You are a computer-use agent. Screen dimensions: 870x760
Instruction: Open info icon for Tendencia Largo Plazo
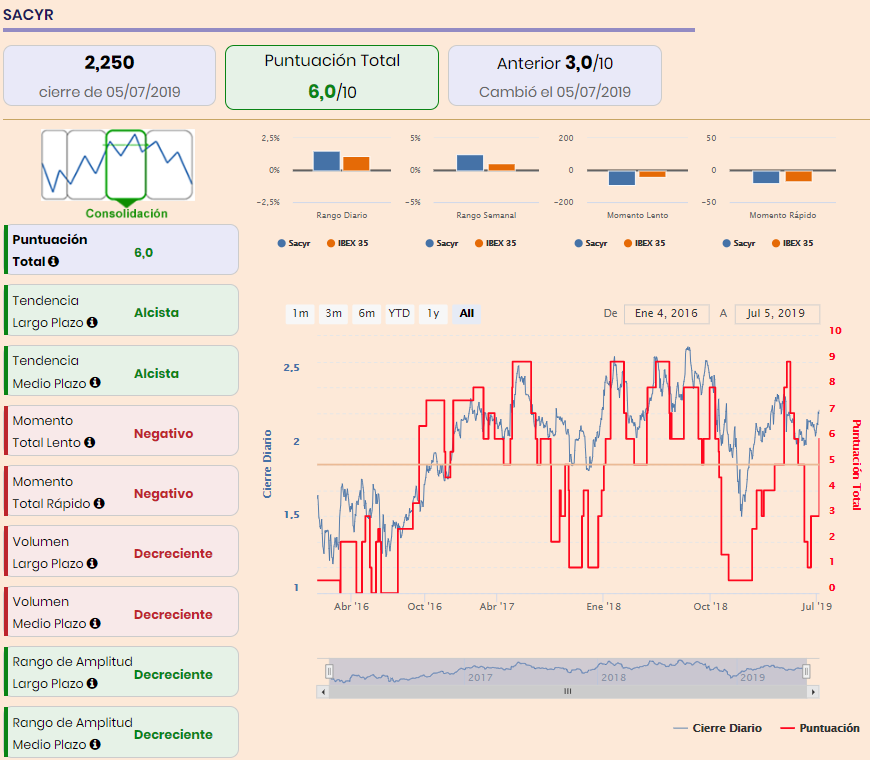[x=92, y=322]
